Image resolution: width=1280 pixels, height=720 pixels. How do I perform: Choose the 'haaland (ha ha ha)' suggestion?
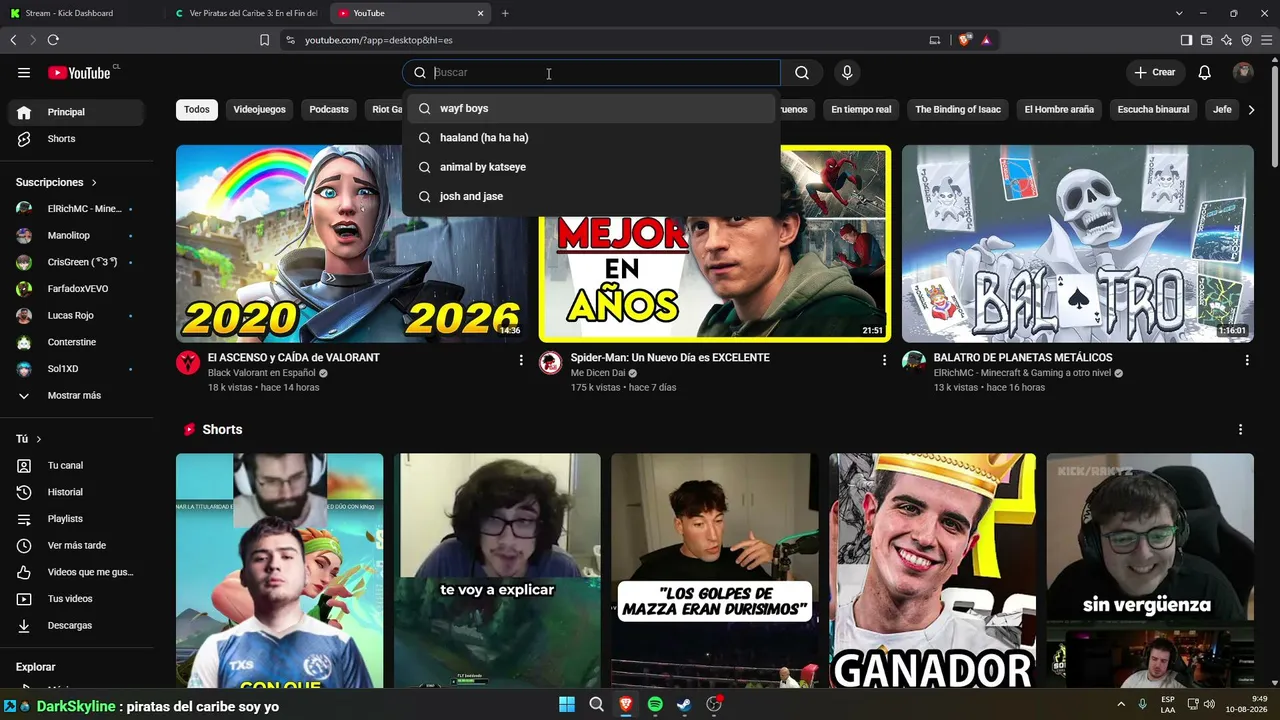tap(591, 138)
